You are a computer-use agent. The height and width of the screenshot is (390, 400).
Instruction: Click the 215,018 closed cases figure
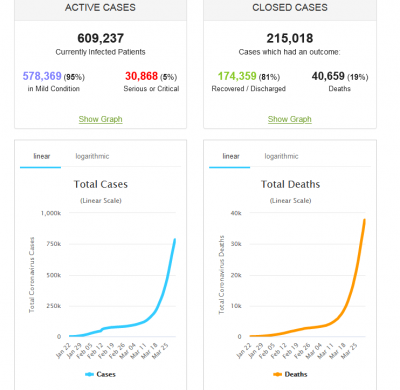(290, 38)
